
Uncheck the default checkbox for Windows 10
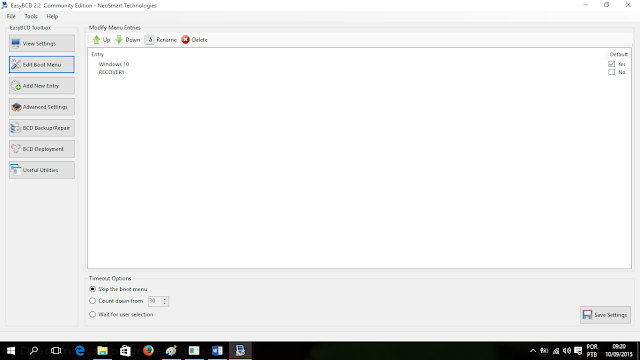(x=611, y=64)
